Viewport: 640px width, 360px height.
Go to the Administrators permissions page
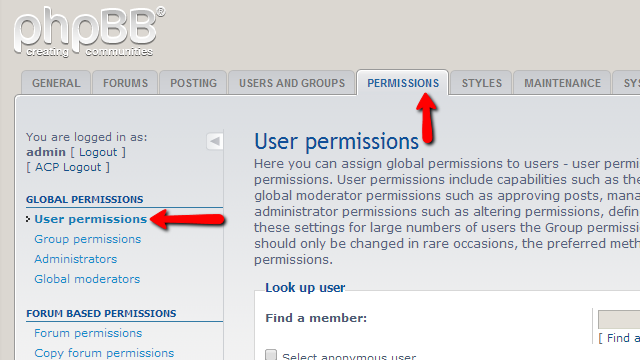coord(76,259)
